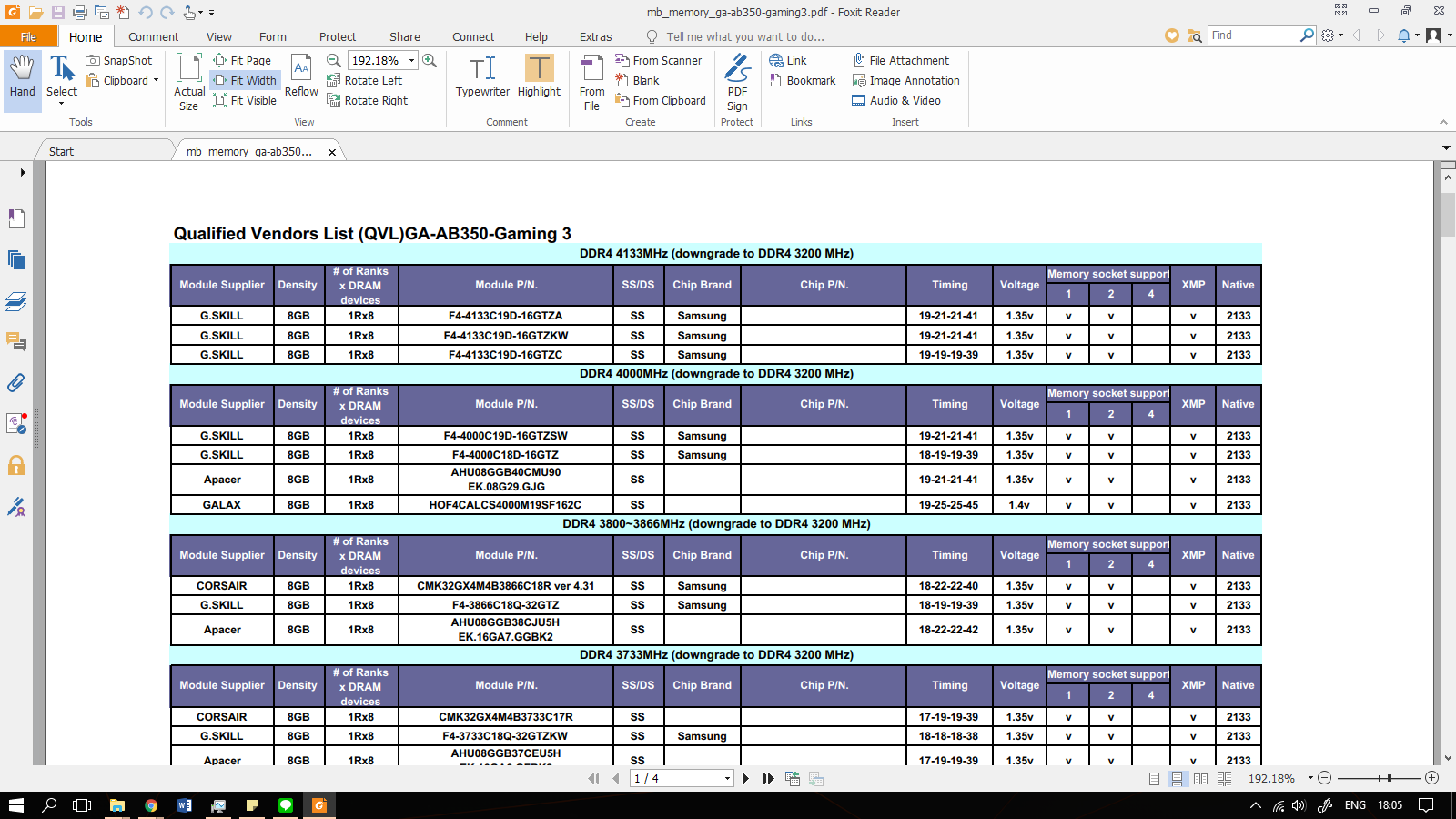
Task: Open the Comments side panel
Action: pos(16,342)
